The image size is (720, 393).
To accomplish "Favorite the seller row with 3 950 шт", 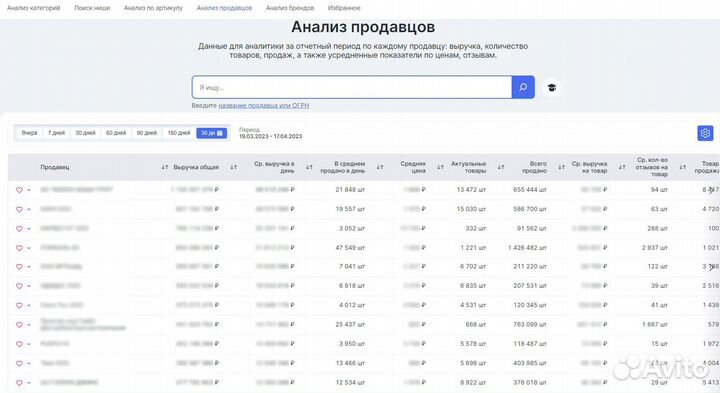I will pos(19,344).
